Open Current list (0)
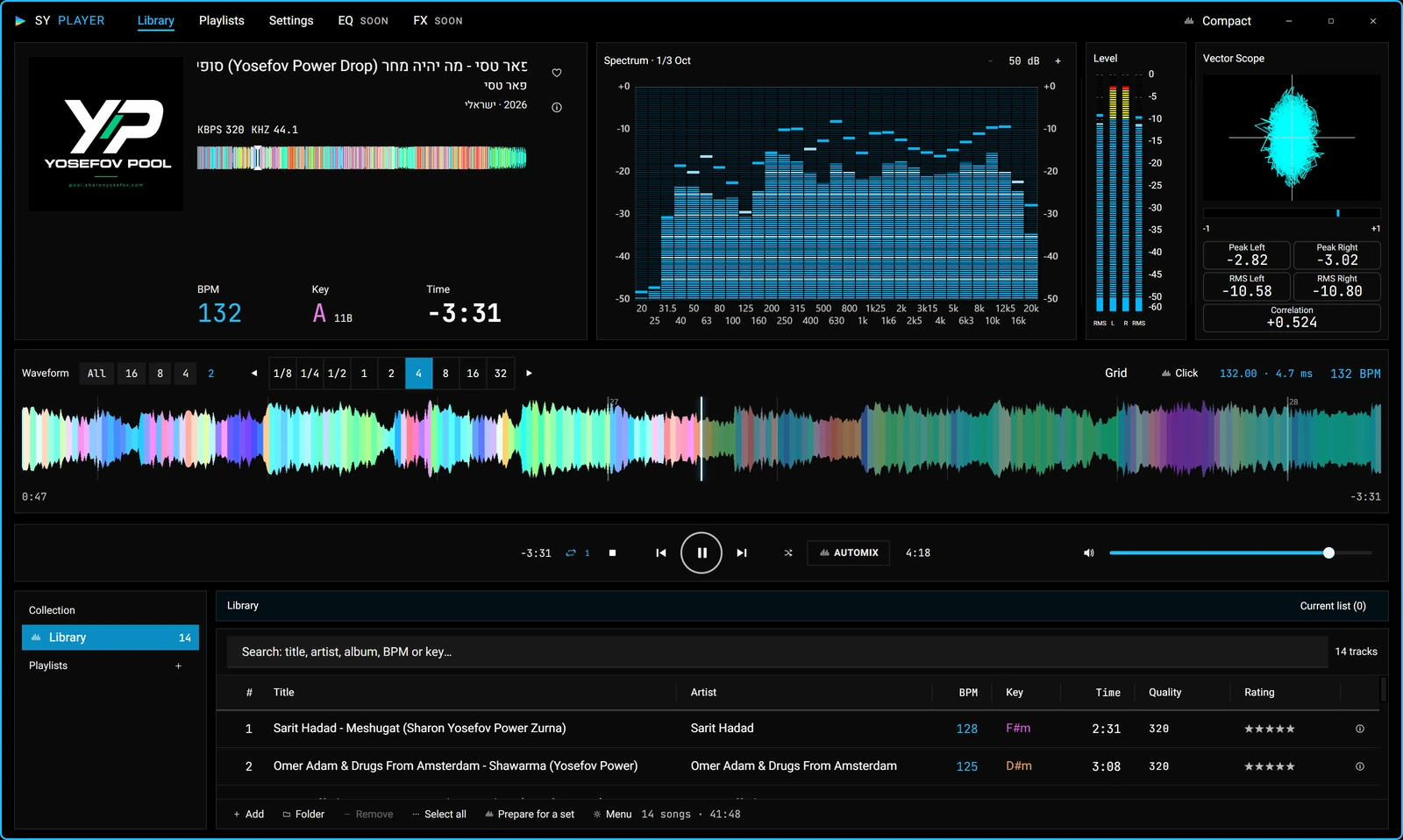This screenshot has height=840, width=1403. (x=1333, y=606)
